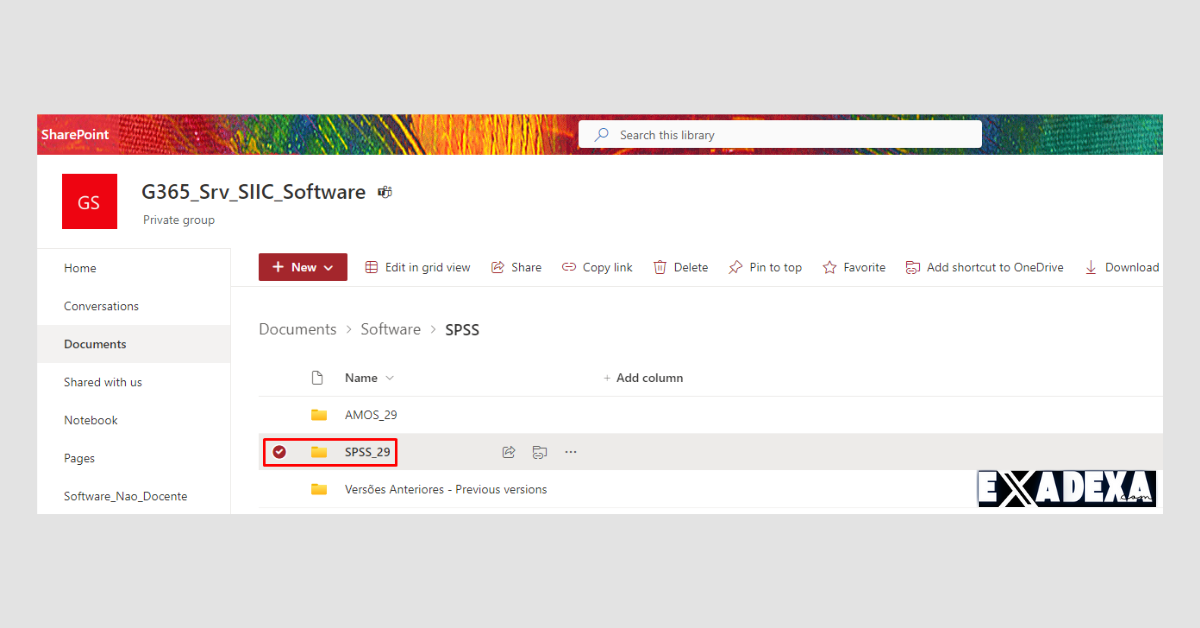Click the share icon in SPSS_29 row
The image size is (1200, 628).
508,452
